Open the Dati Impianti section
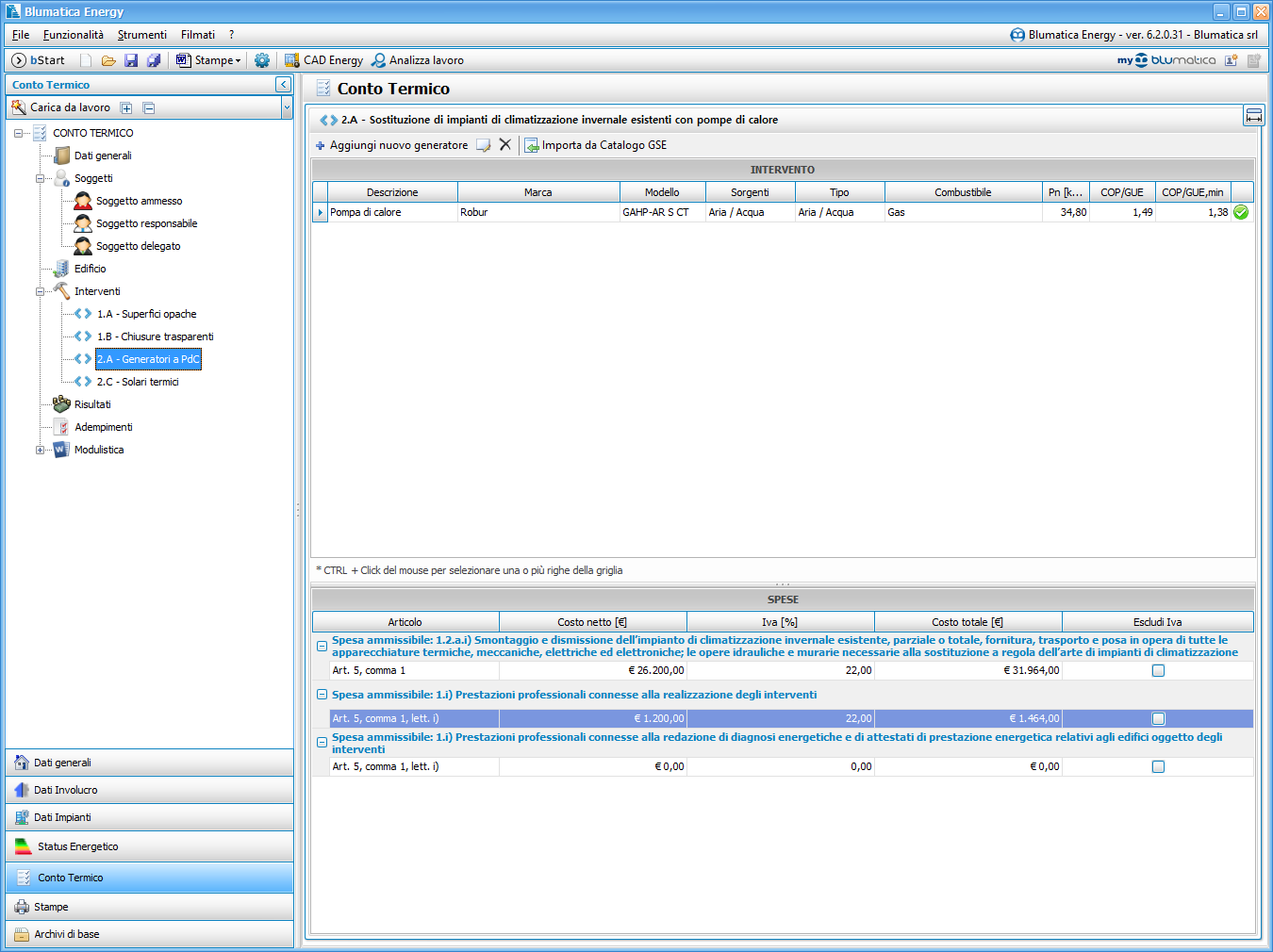 point(149,817)
